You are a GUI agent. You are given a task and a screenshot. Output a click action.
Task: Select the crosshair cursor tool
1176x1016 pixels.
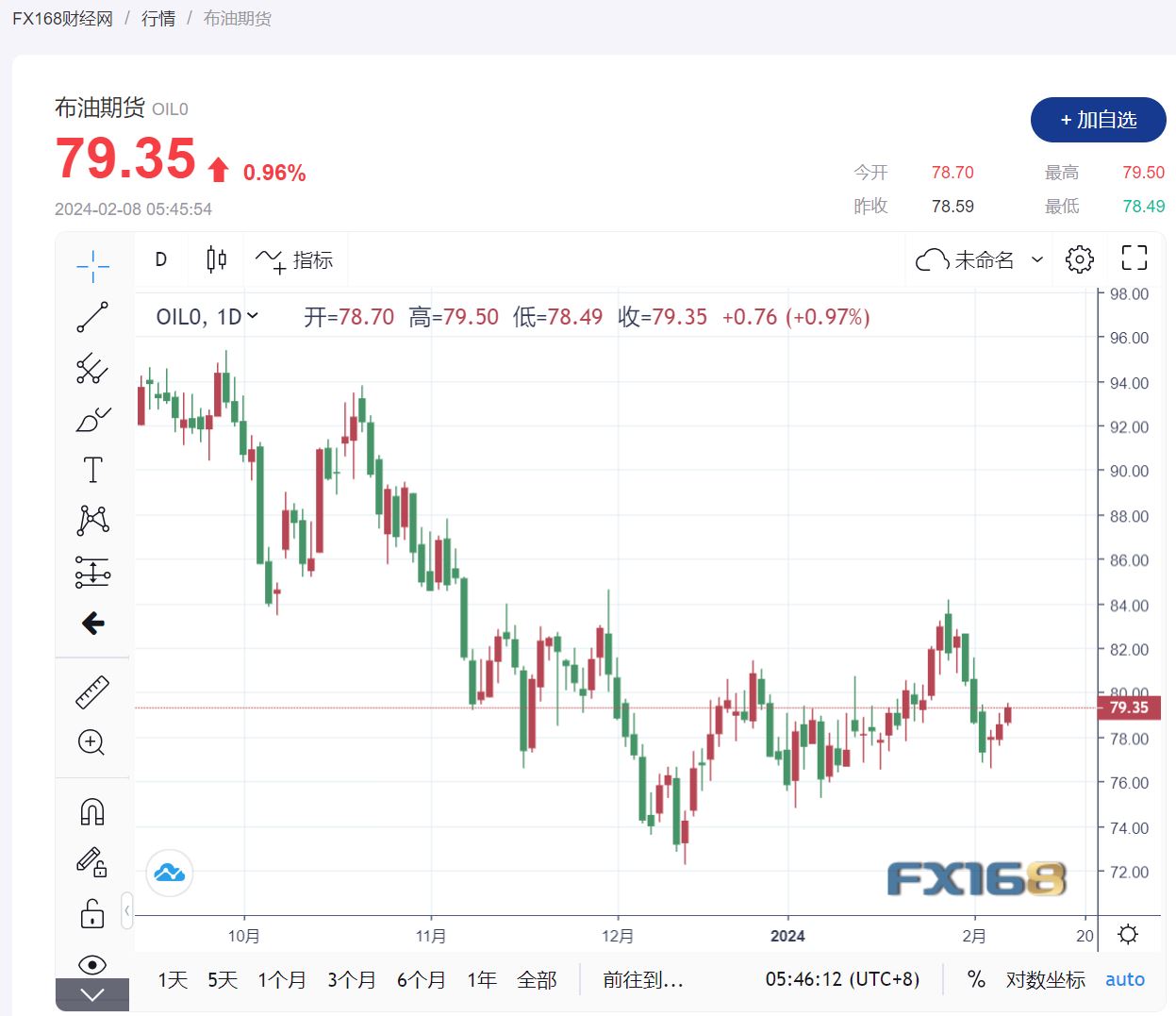(x=92, y=266)
